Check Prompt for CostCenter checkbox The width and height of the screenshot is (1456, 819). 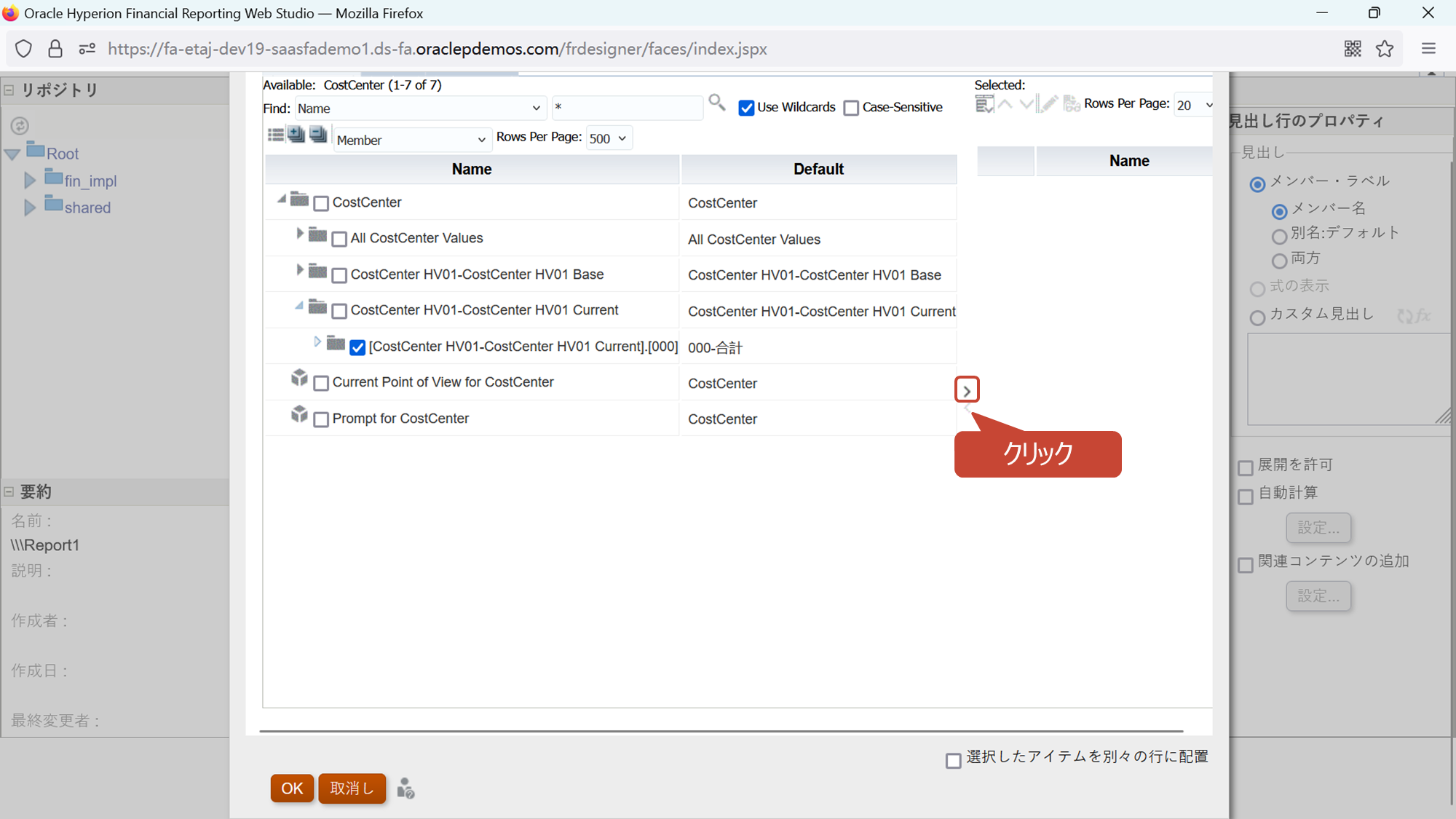[x=321, y=420]
